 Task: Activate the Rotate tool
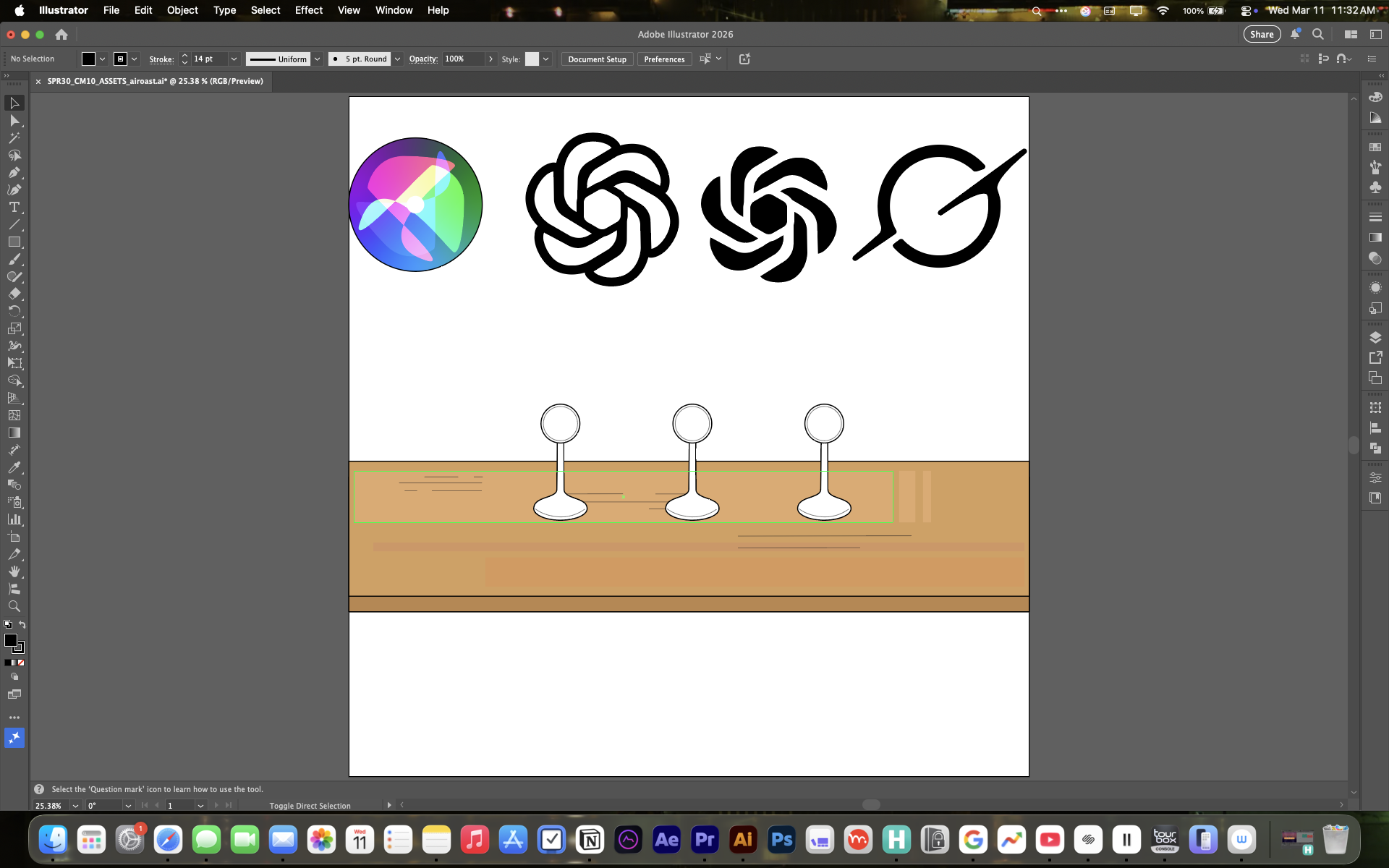point(14,311)
